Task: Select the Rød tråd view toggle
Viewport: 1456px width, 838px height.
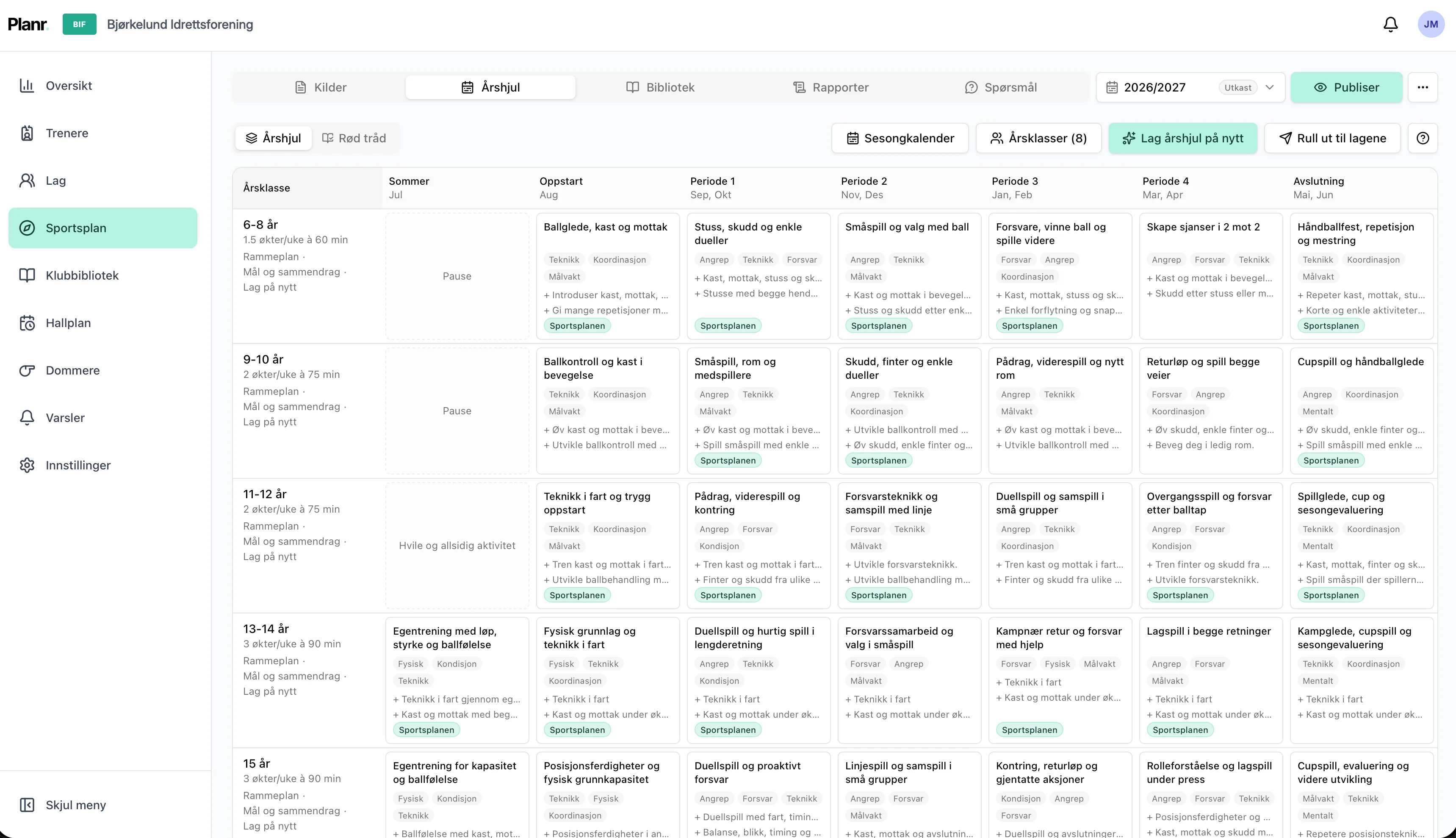Action: coord(354,138)
